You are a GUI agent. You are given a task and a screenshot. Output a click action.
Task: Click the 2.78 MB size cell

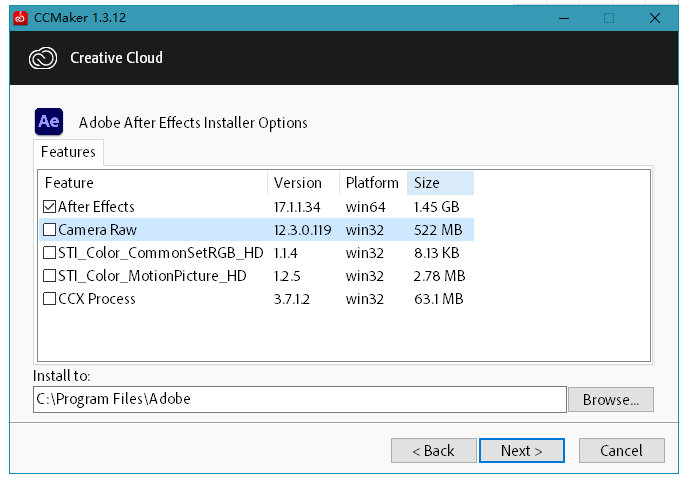439,276
